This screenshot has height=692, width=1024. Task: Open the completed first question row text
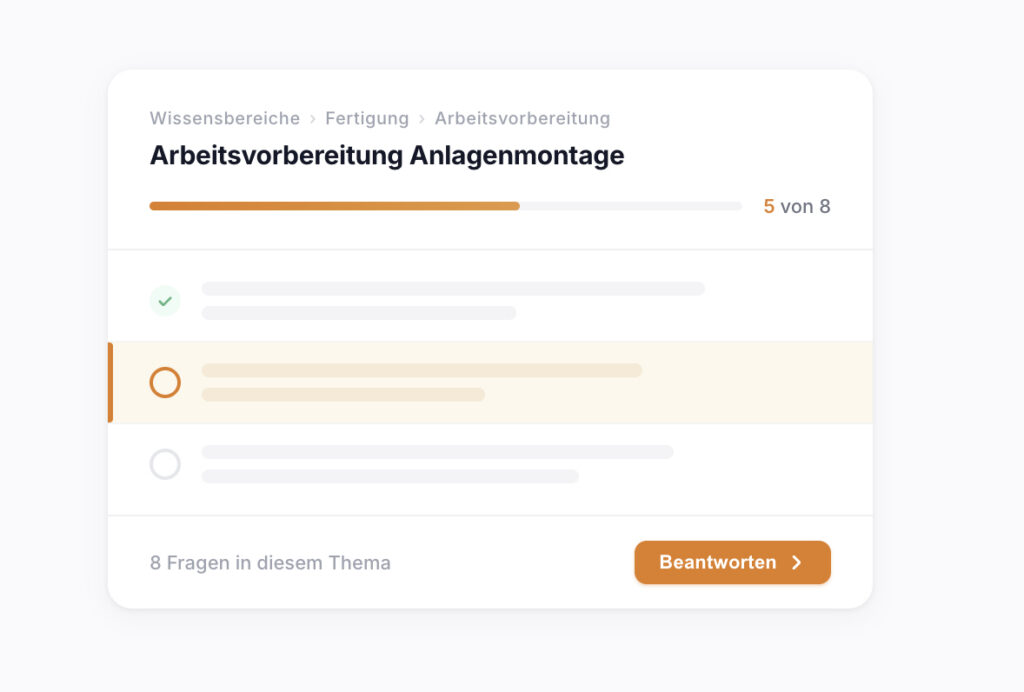tap(453, 289)
